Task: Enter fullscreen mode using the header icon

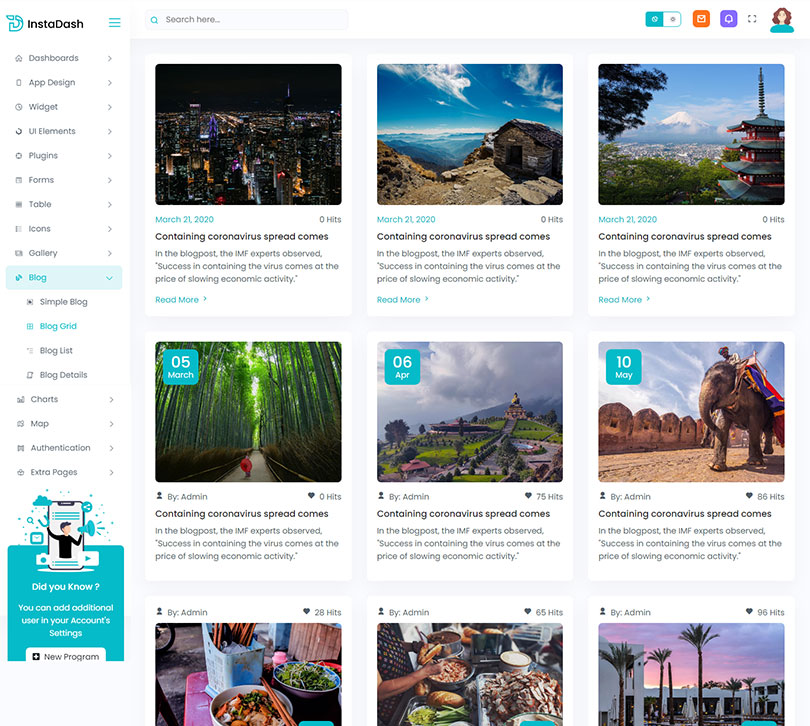Action: point(753,19)
